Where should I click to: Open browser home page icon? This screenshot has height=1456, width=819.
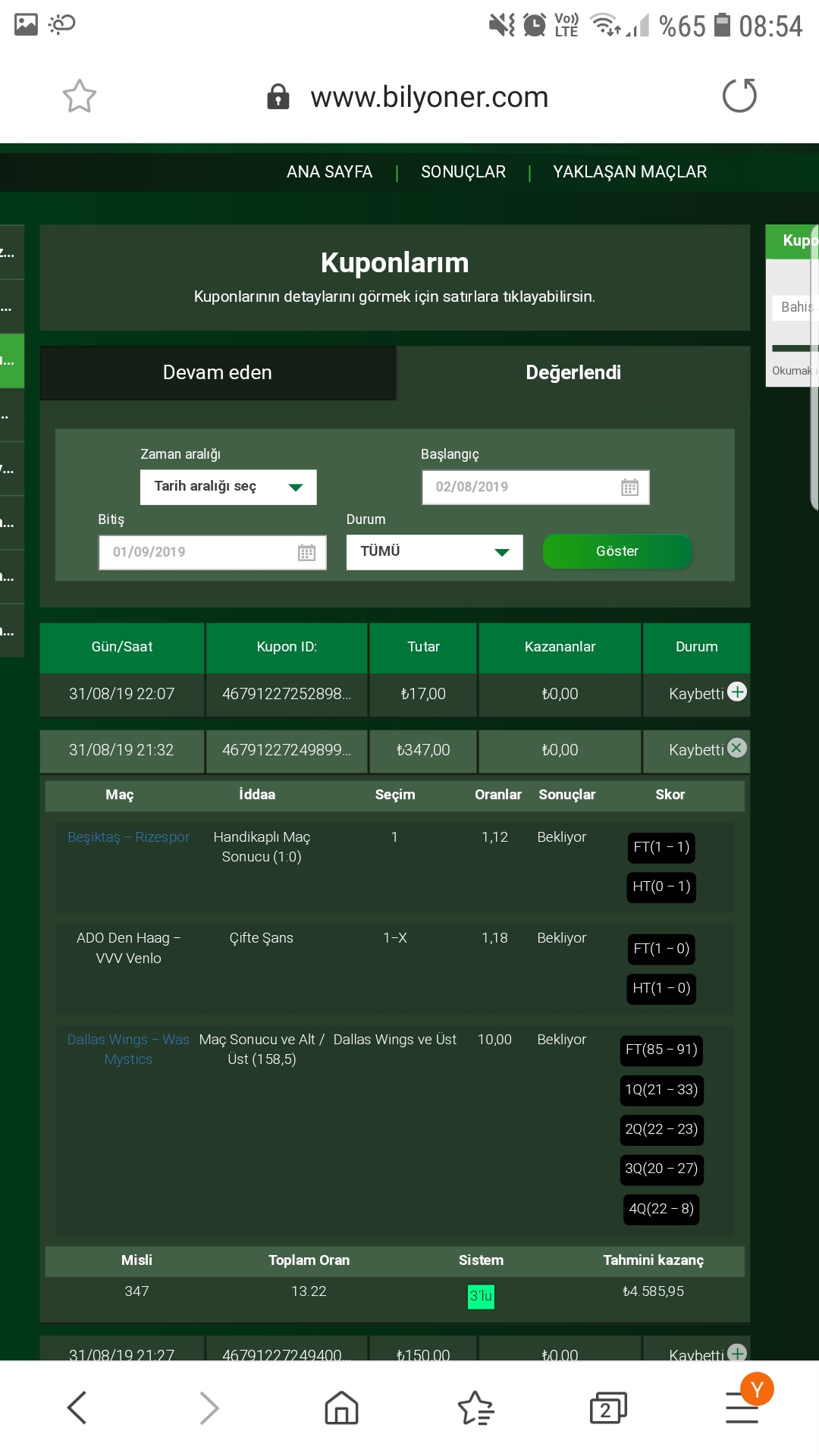coord(341,1408)
